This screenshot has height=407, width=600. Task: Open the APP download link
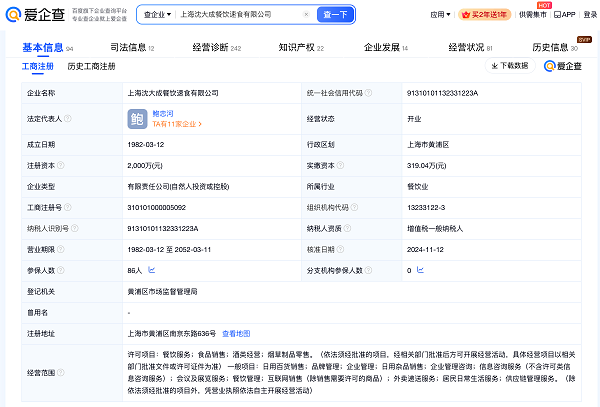point(563,15)
